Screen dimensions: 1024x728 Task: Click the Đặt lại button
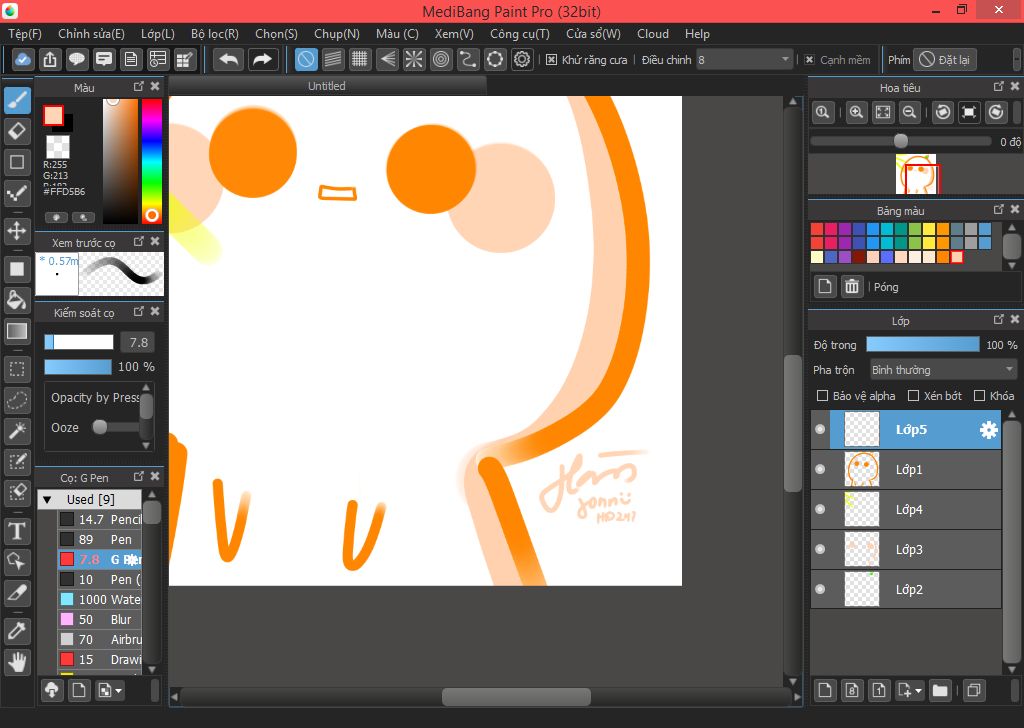pyautogui.click(x=943, y=60)
